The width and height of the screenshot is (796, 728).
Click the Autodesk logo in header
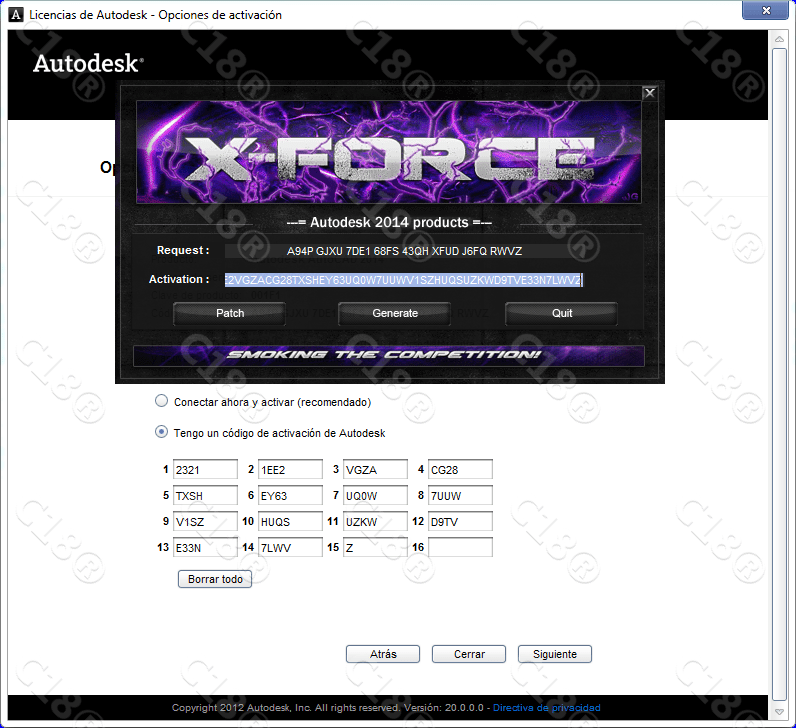point(88,63)
